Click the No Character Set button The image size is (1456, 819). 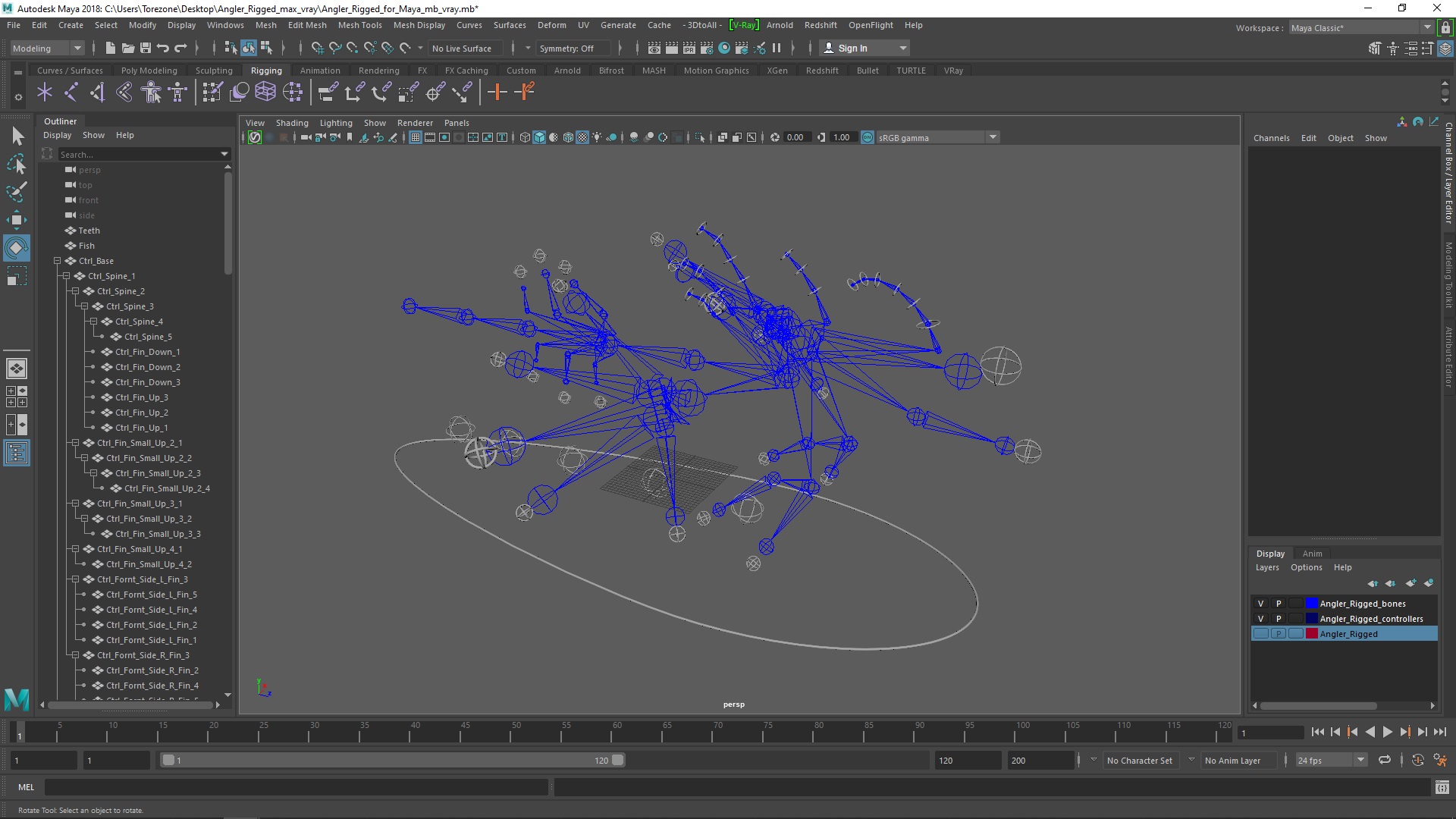1139,760
